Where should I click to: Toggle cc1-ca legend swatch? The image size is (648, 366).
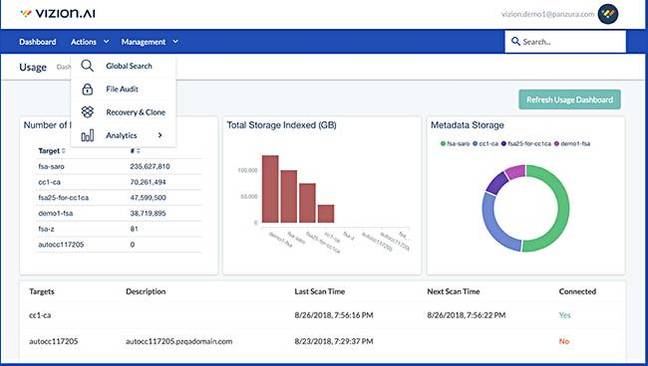point(475,144)
